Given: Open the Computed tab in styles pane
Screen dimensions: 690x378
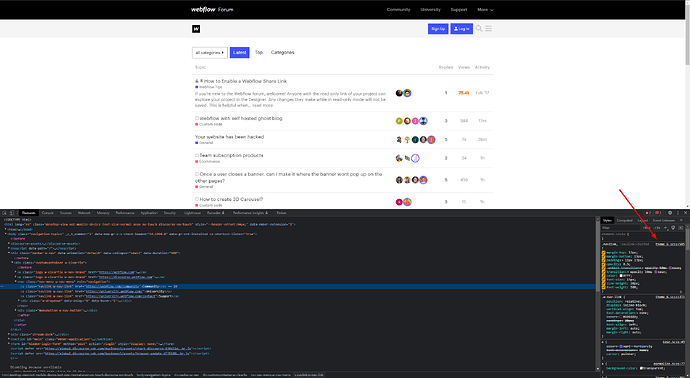Looking at the screenshot, I should click(x=624, y=220).
